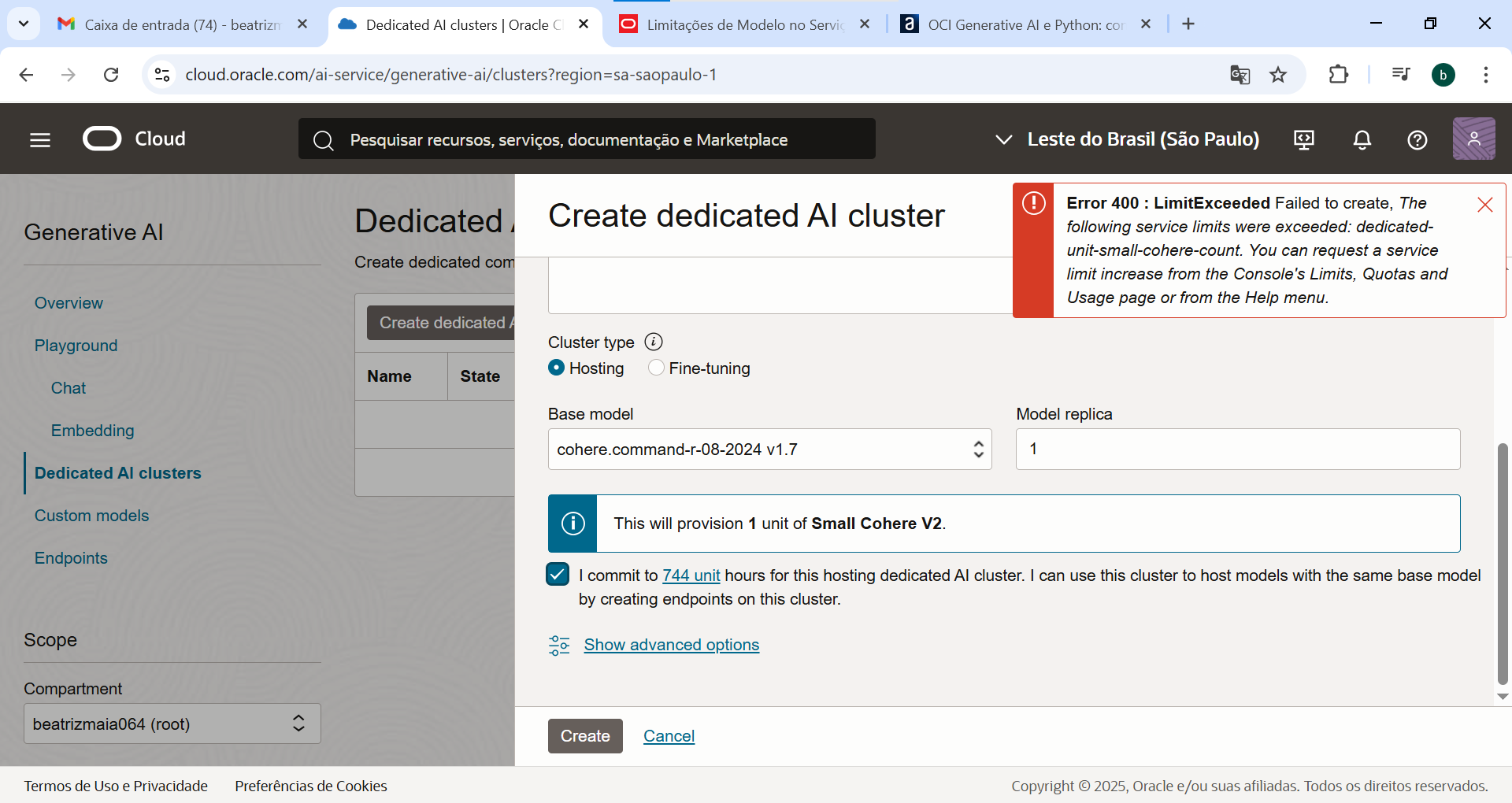Close the Limitações de Modelo tab
The image size is (1512, 803).
coord(865,24)
